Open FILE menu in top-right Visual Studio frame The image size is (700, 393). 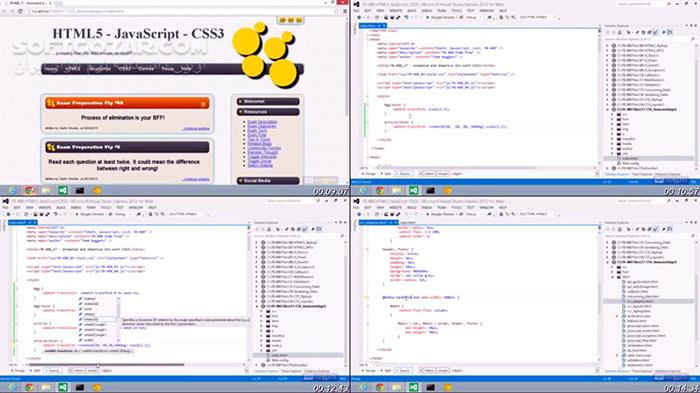[x=356, y=11]
